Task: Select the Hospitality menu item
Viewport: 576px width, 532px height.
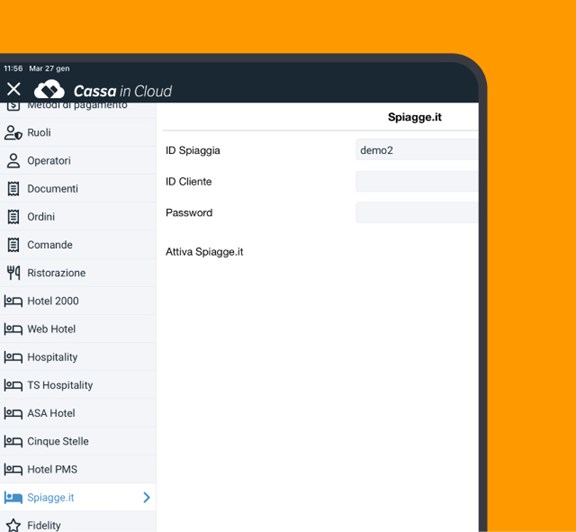Action: tap(78, 357)
